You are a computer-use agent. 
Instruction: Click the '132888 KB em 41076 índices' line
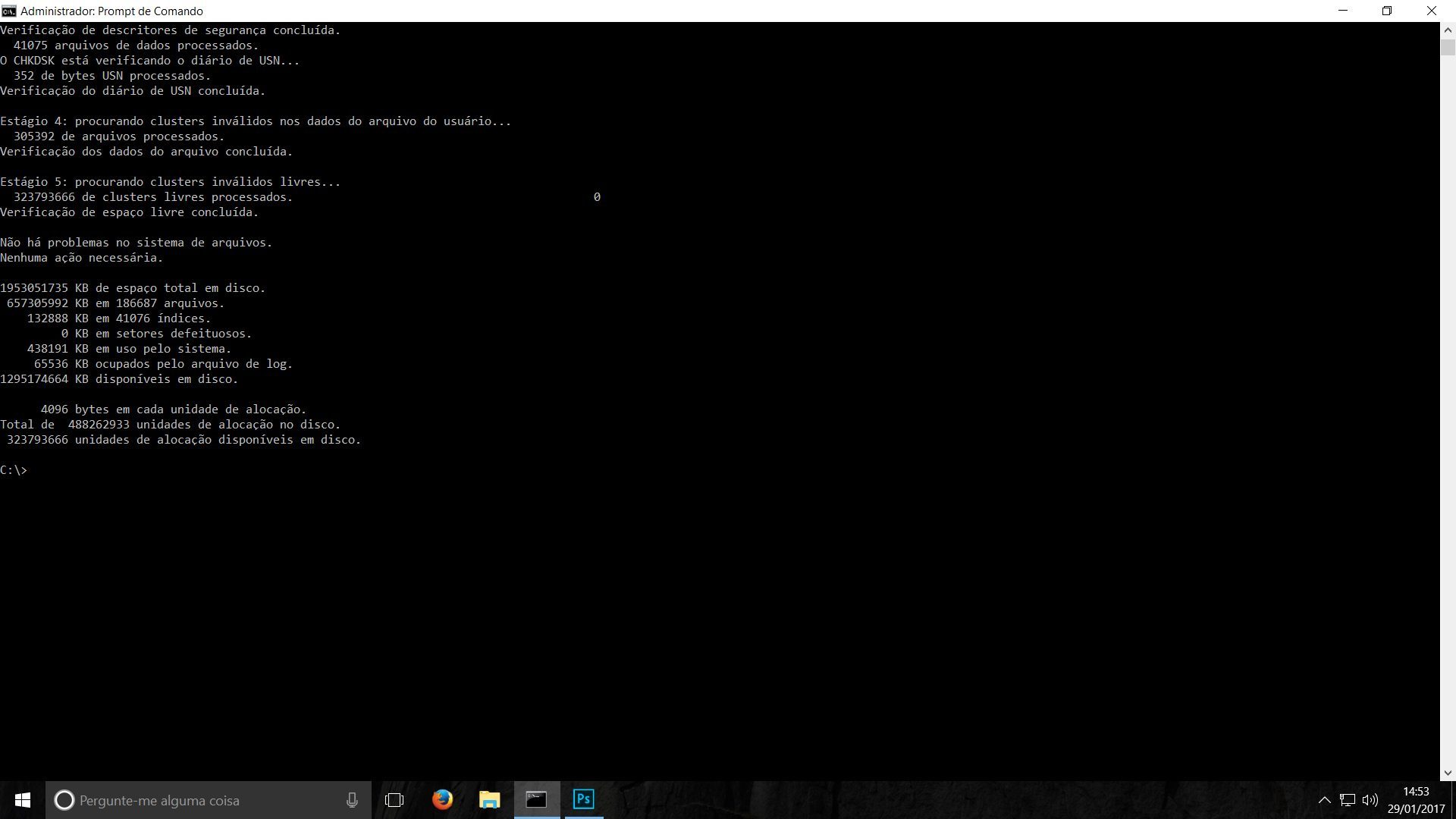(x=119, y=318)
